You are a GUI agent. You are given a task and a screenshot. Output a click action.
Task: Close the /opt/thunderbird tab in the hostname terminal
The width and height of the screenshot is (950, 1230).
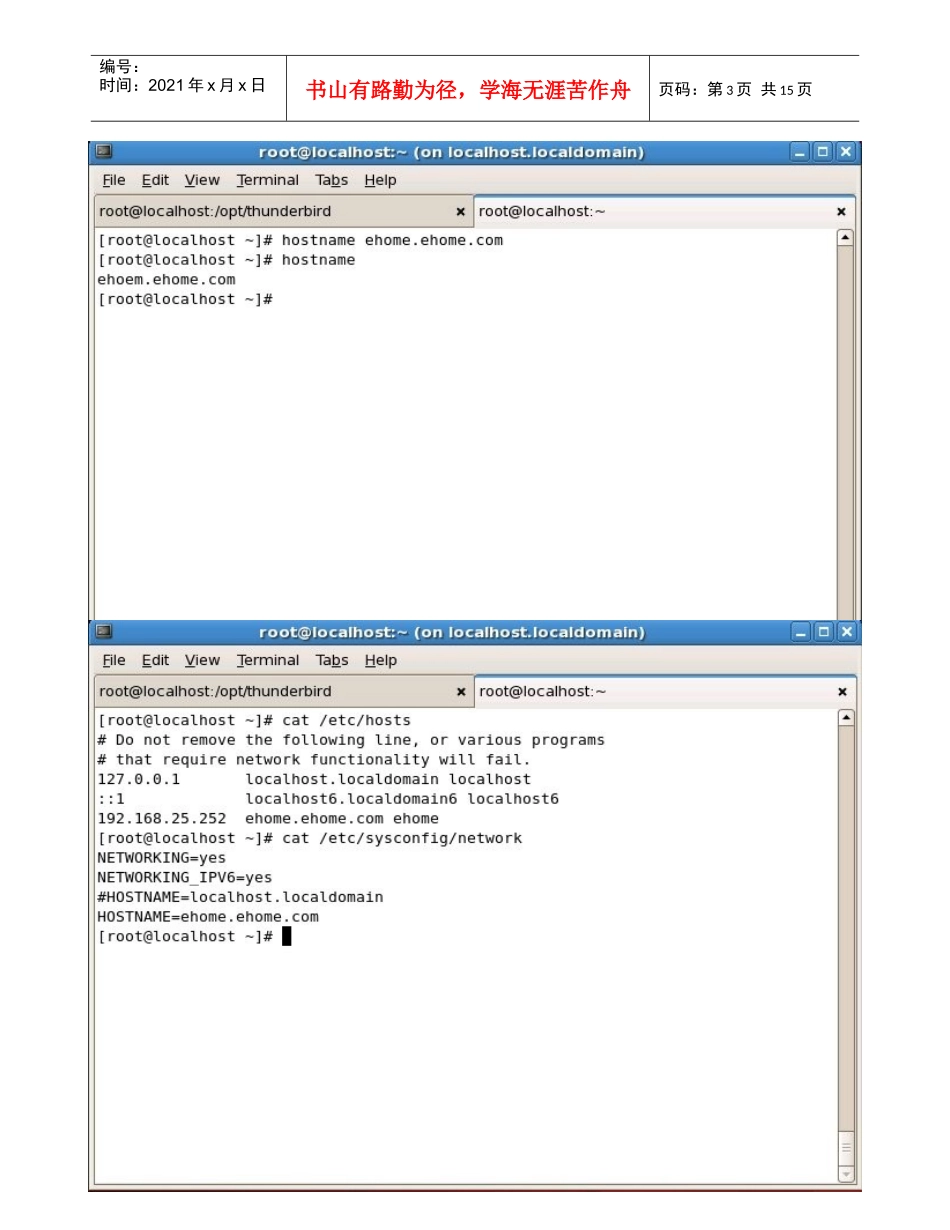click(x=460, y=212)
